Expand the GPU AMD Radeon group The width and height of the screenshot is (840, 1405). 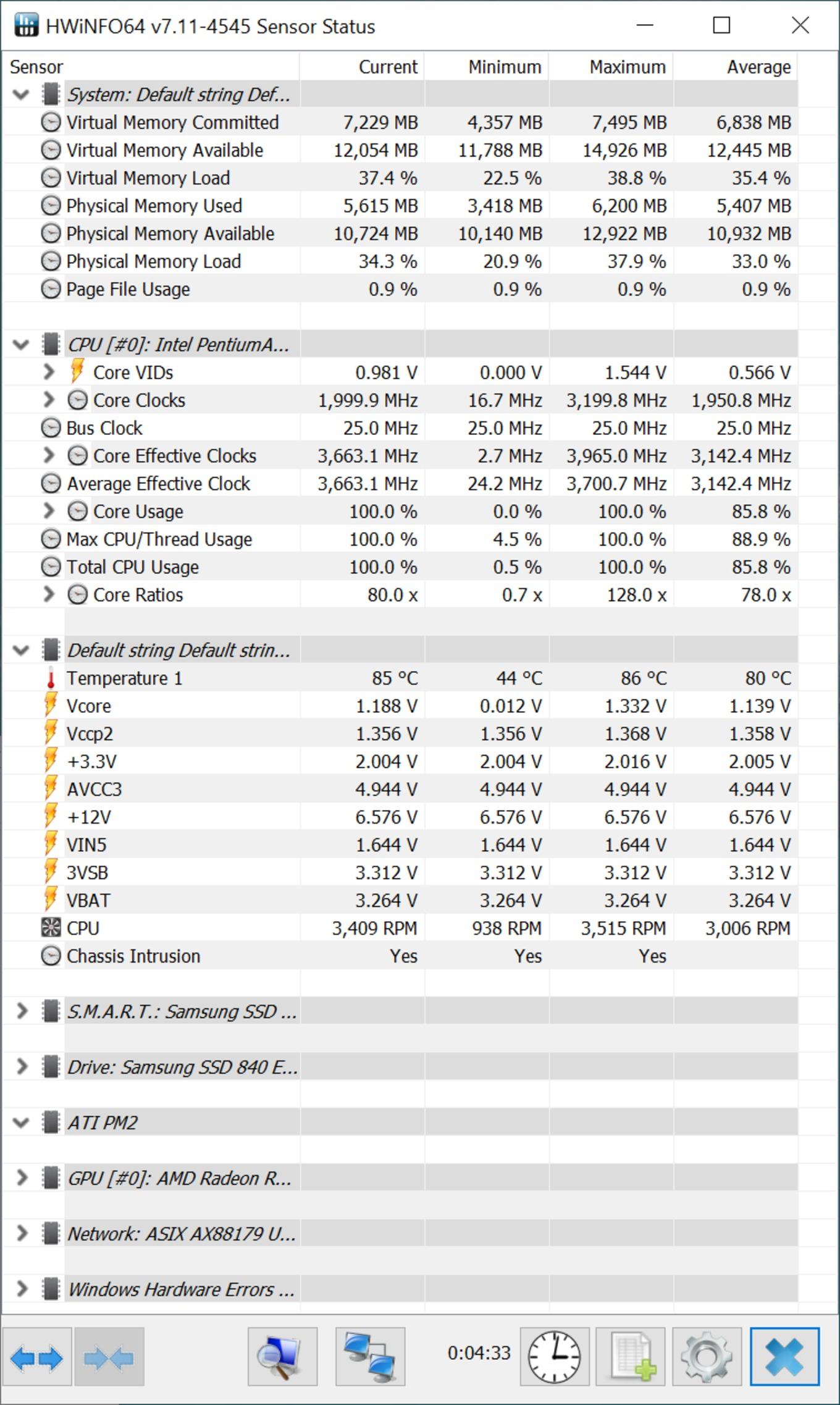22,1178
